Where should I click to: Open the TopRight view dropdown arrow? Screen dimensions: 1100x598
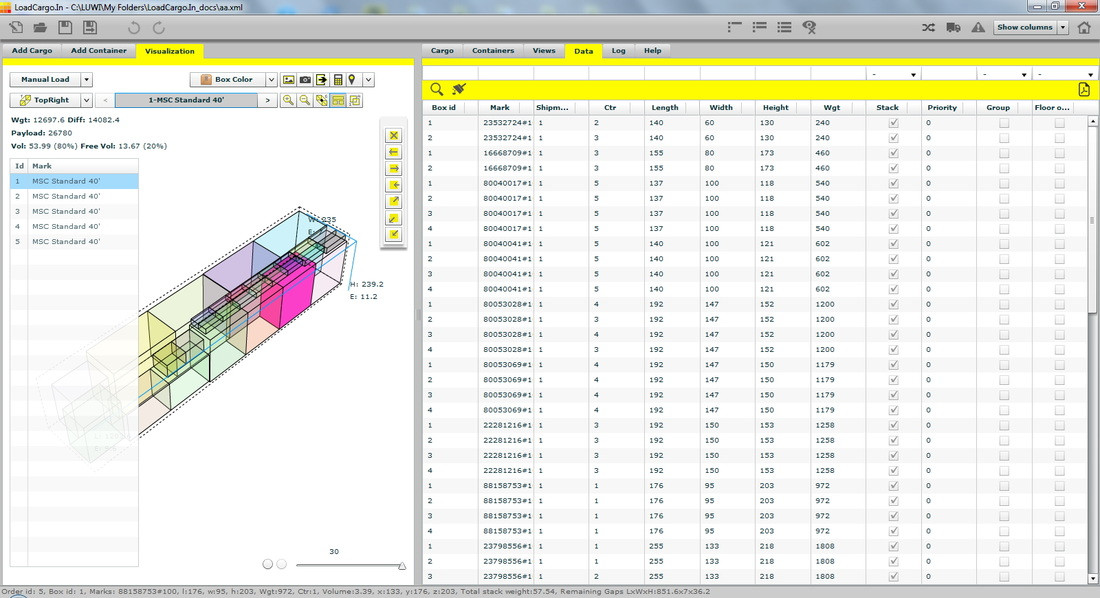pos(87,101)
